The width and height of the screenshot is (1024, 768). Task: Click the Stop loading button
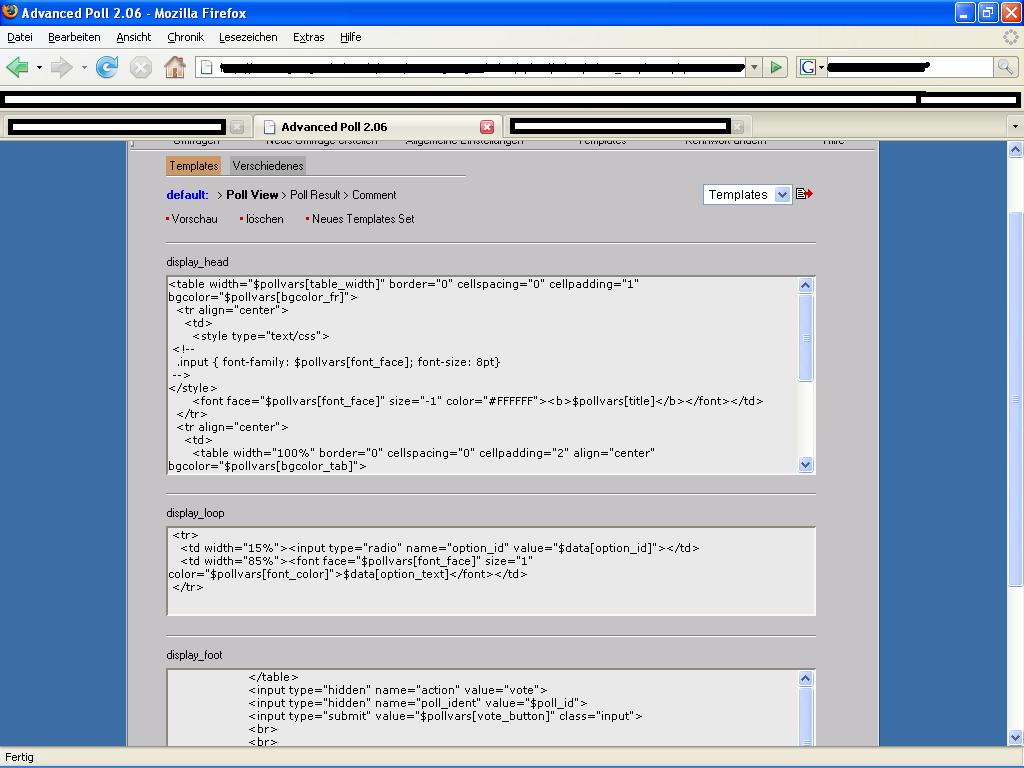(141, 67)
